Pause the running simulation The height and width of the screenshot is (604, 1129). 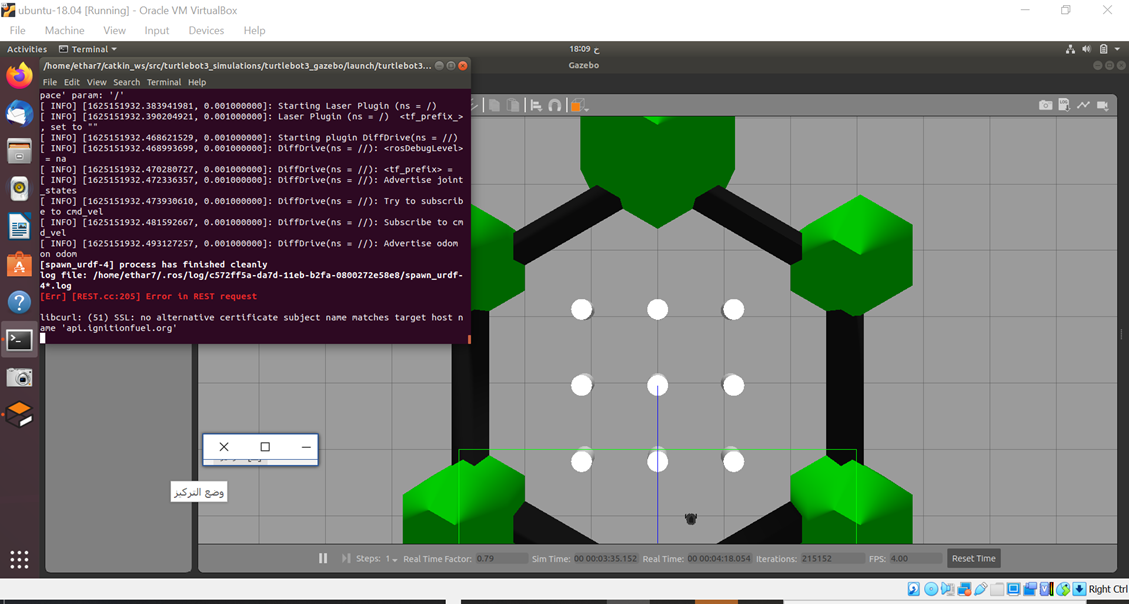coord(323,558)
